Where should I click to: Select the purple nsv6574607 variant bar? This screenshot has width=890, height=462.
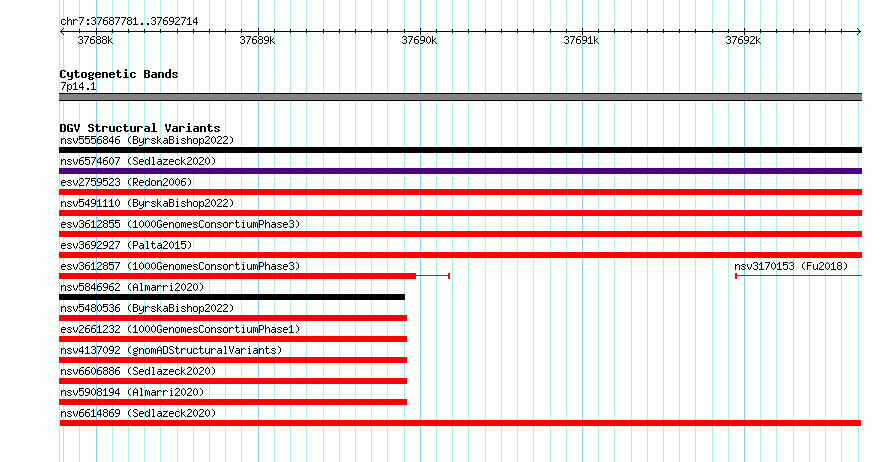point(460,171)
